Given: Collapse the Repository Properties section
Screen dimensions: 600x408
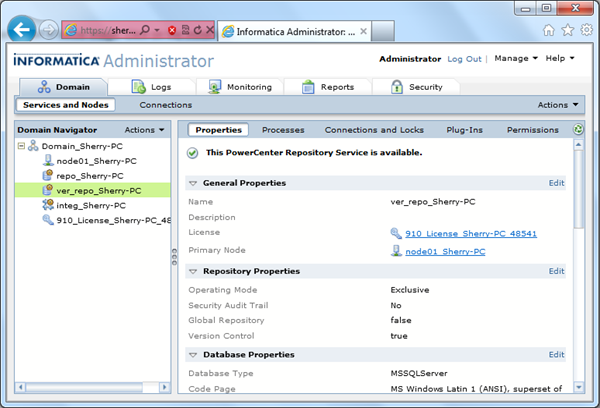Looking at the screenshot, I should tap(193, 271).
